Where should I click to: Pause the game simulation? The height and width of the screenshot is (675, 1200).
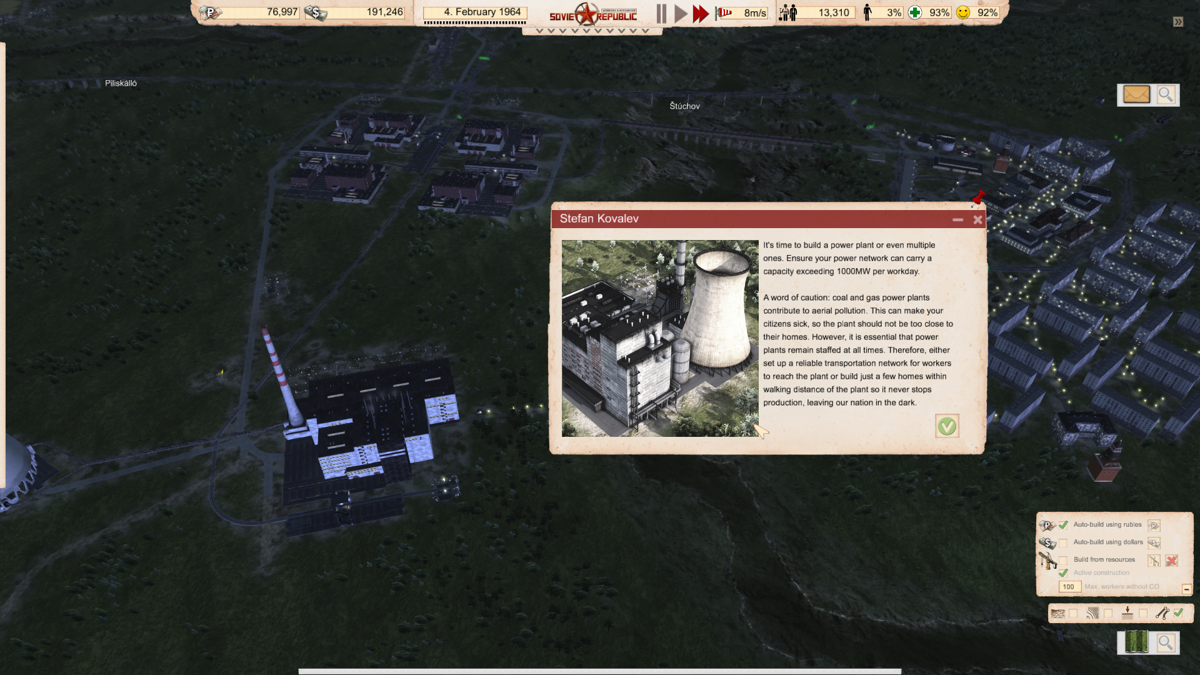(x=661, y=13)
